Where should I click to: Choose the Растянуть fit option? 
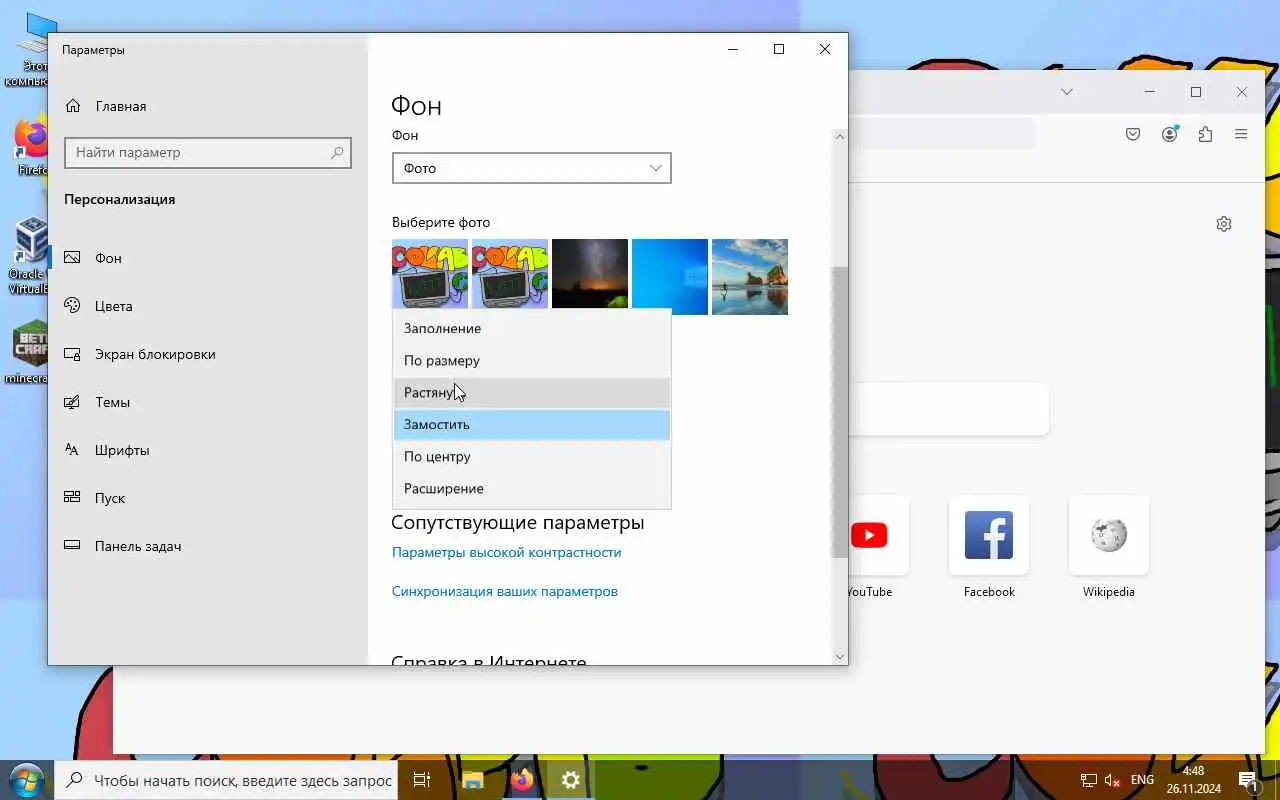[x=531, y=392]
